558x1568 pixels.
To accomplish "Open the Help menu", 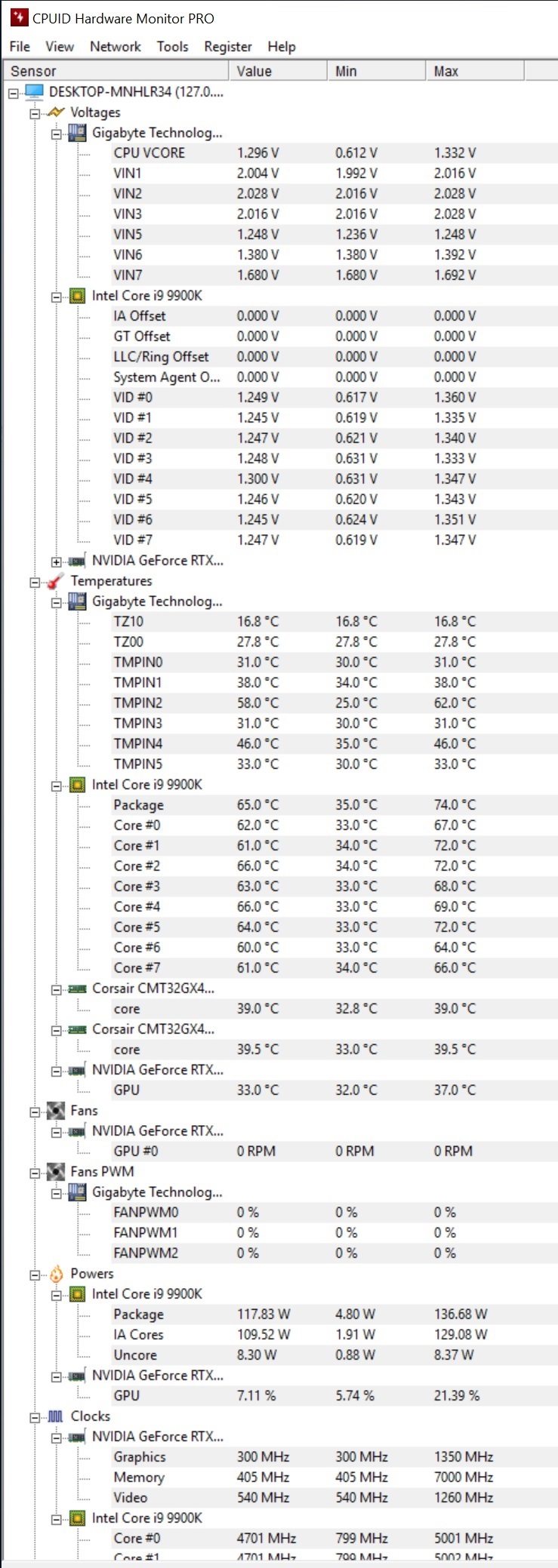I will tap(282, 47).
